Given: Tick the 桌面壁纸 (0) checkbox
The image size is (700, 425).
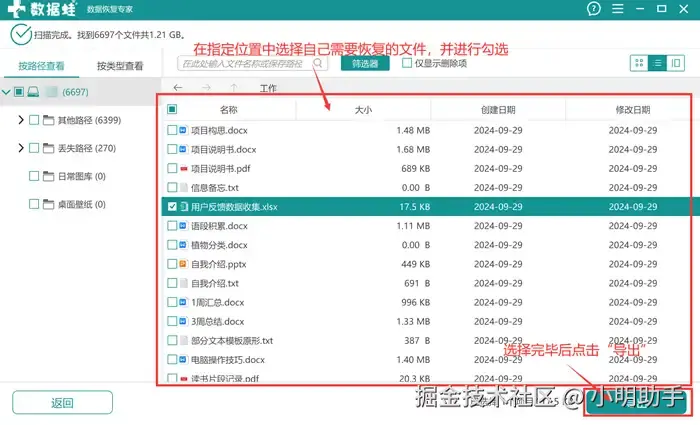Looking at the screenshot, I should tap(34, 204).
